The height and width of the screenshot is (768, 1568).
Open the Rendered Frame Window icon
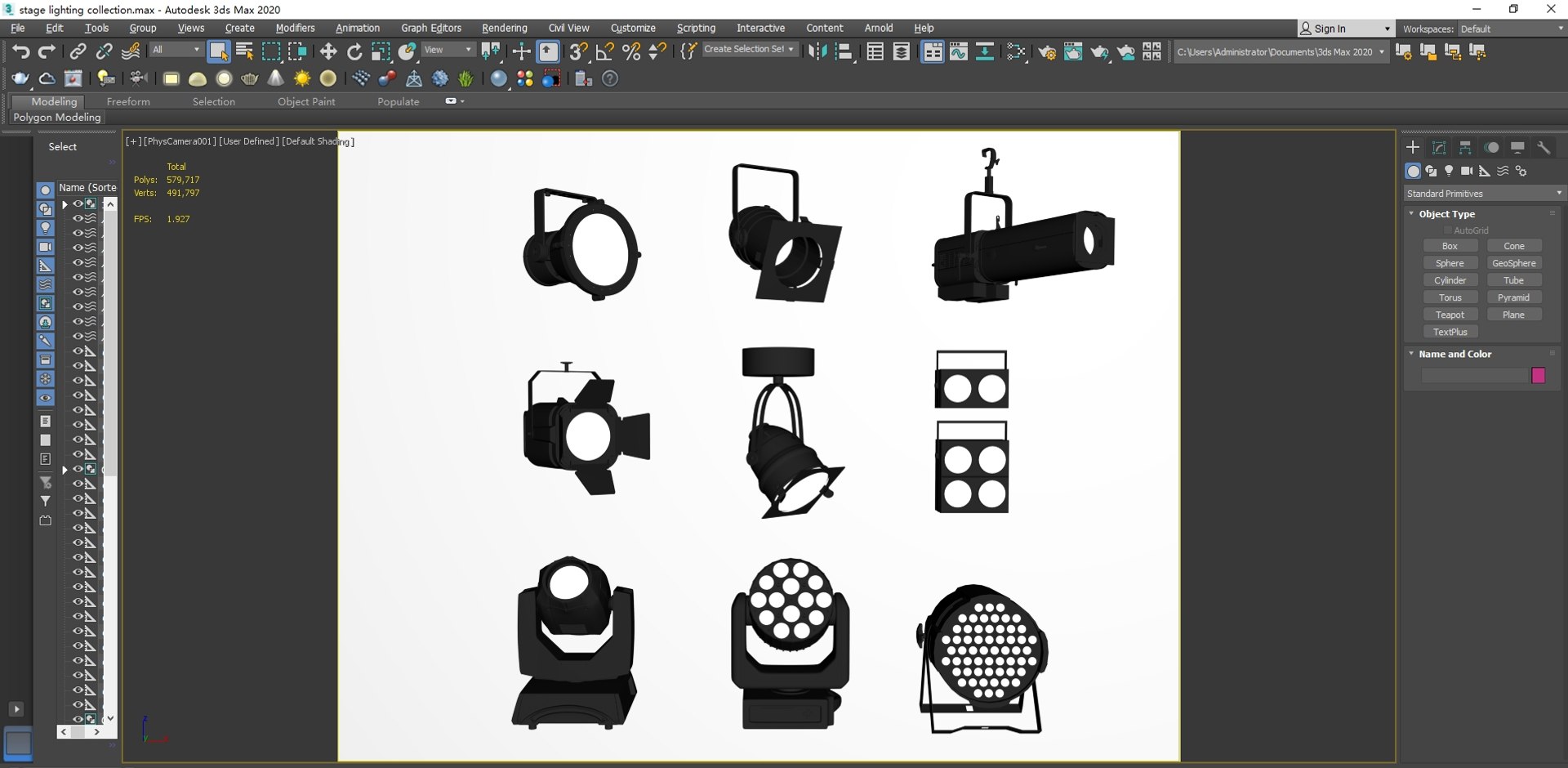[x=1073, y=51]
